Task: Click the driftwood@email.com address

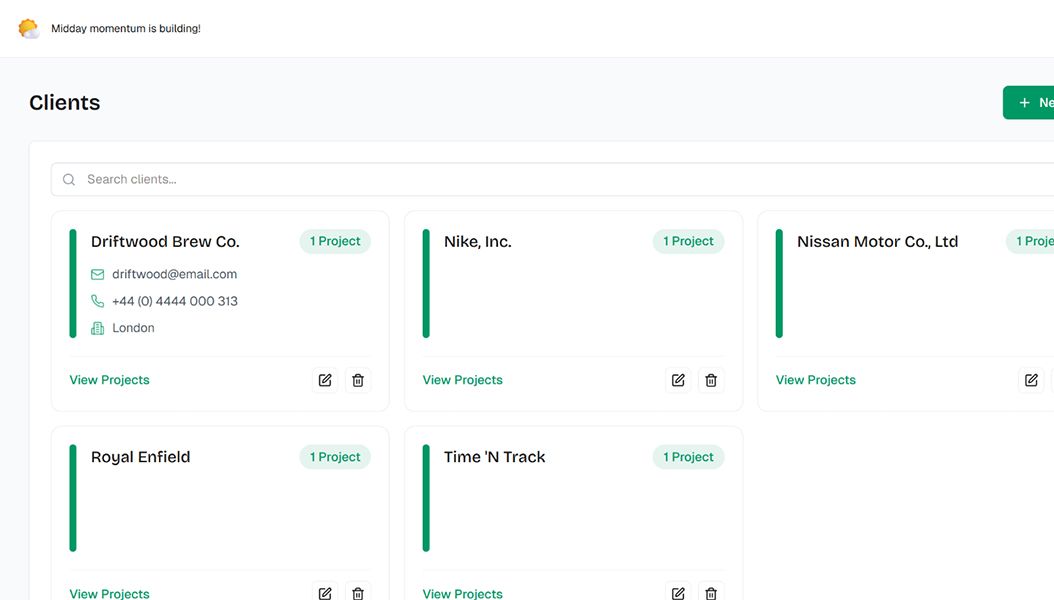Action: (175, 274)
